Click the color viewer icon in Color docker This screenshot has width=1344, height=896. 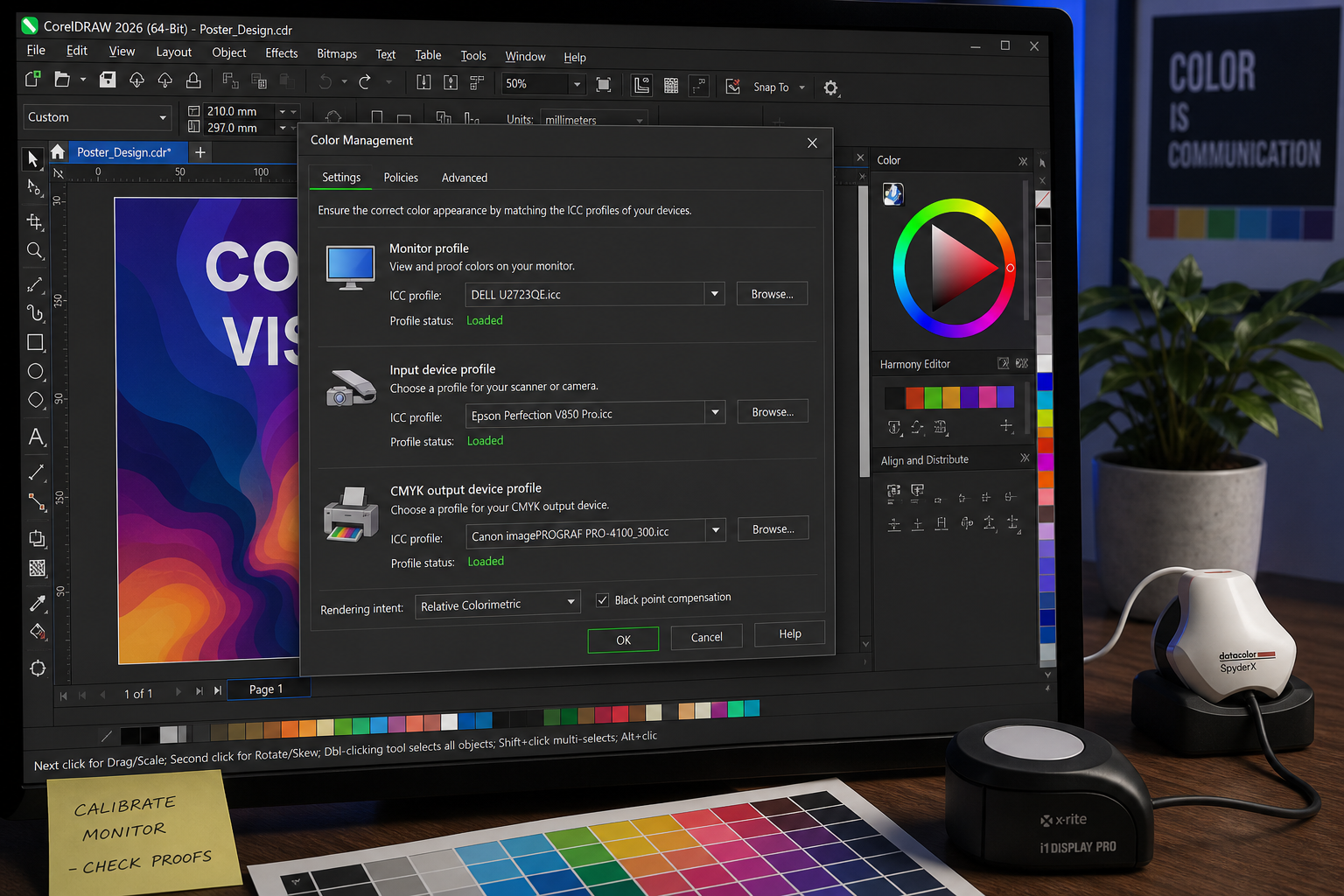click(893, 193)
